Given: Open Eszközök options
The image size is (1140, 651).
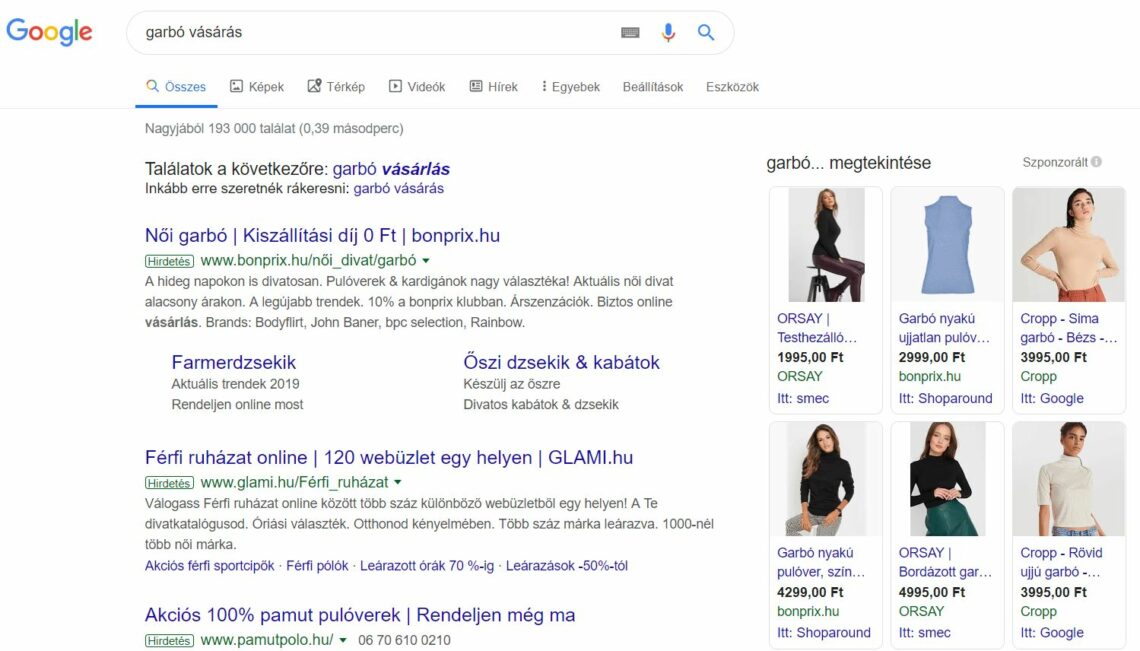Looking at the screenshot, I should pyautogui.click(x=732, y=87).
